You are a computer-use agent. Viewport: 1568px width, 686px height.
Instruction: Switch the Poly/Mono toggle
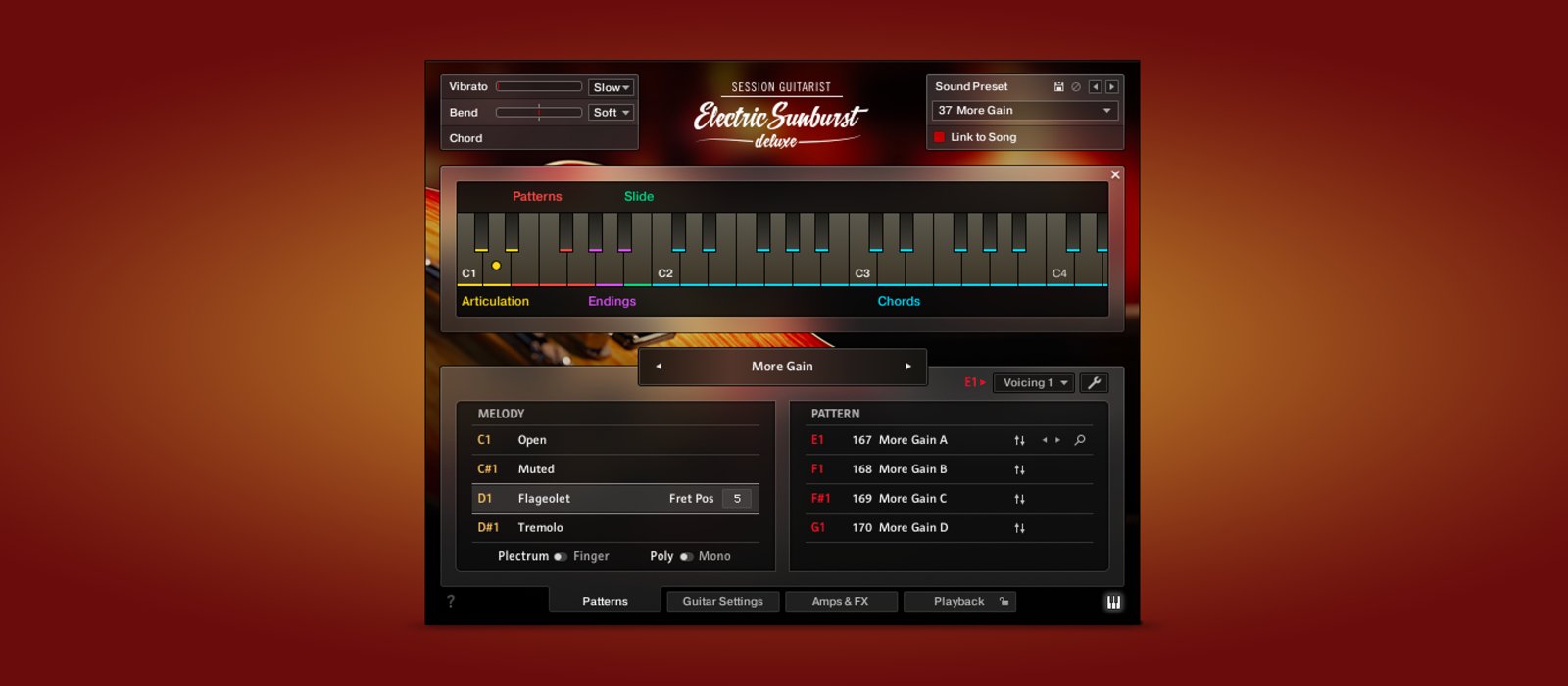pyautogui.click(x=686, y=557)
